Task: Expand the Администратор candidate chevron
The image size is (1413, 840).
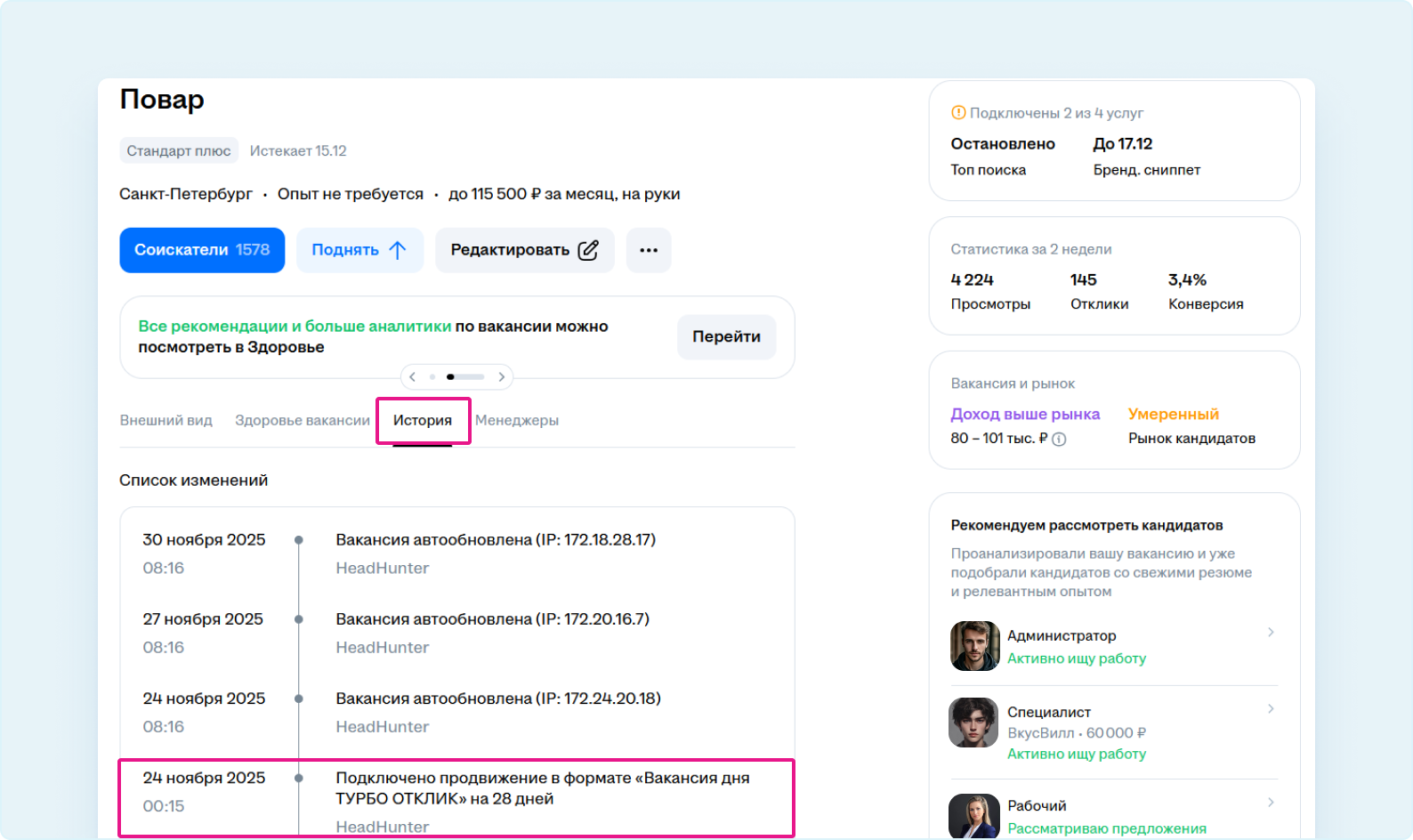Action: pos(1271,633)
